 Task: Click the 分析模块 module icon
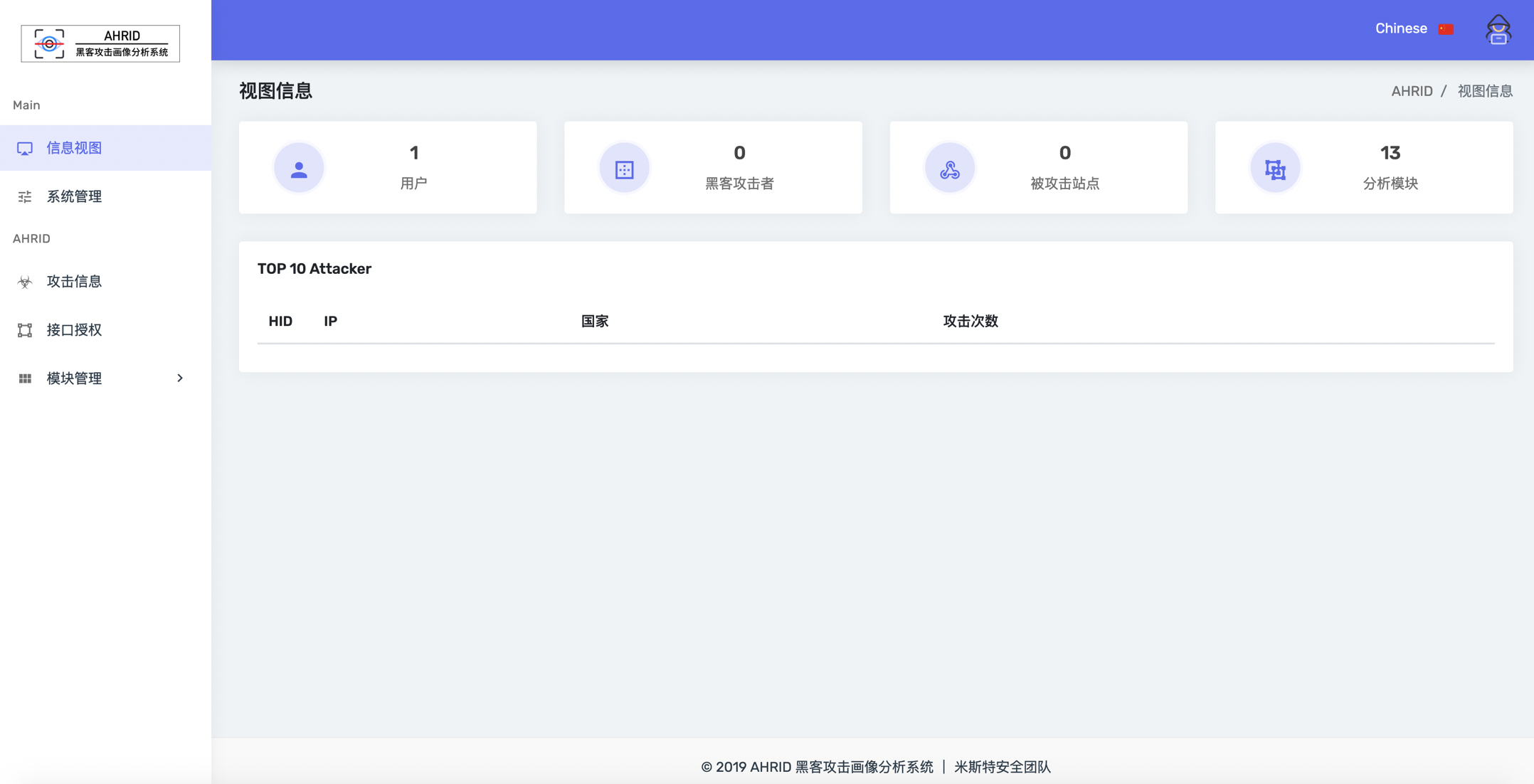coord(1274,169)
